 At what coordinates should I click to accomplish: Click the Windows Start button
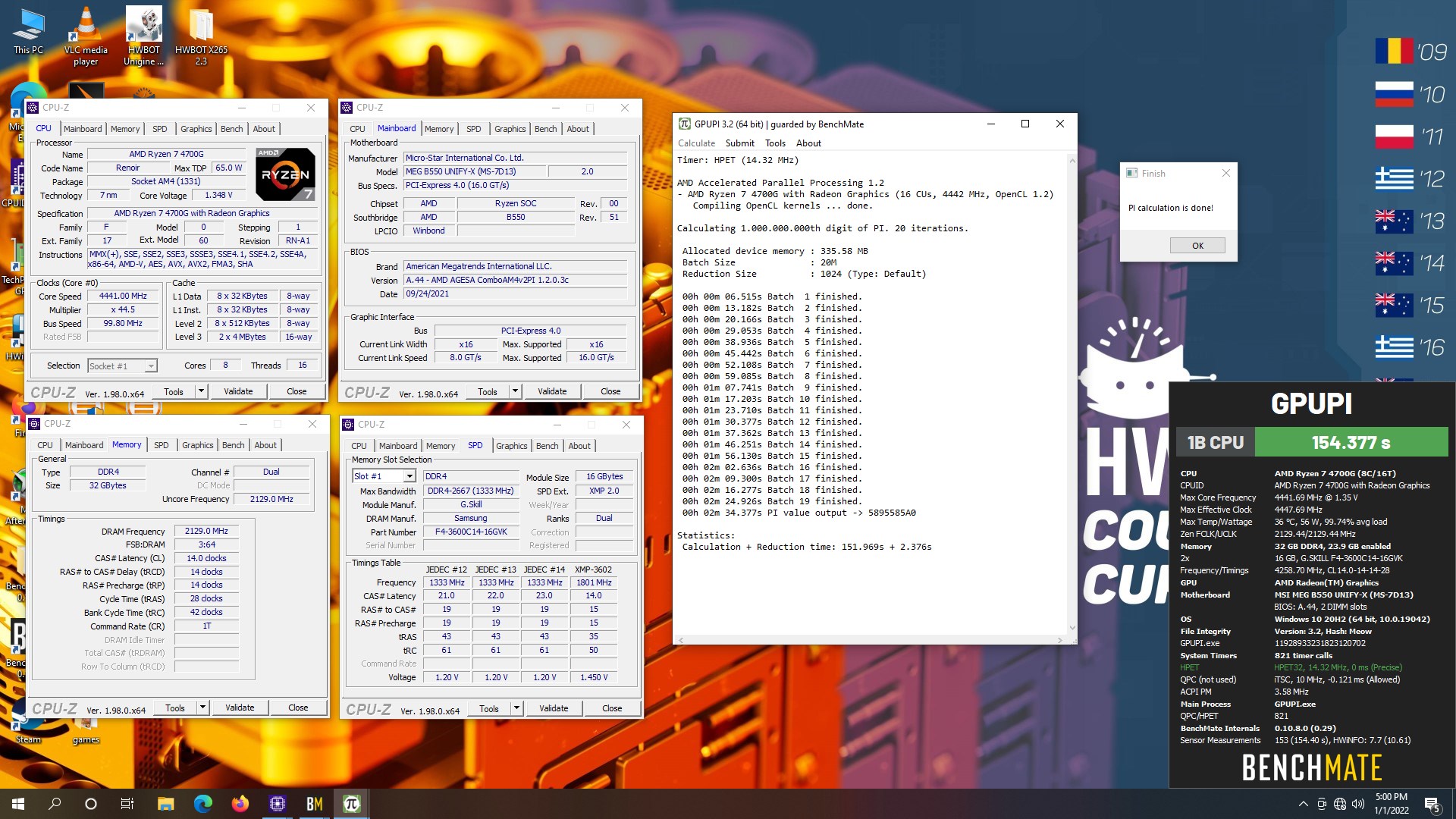point(18,804)
